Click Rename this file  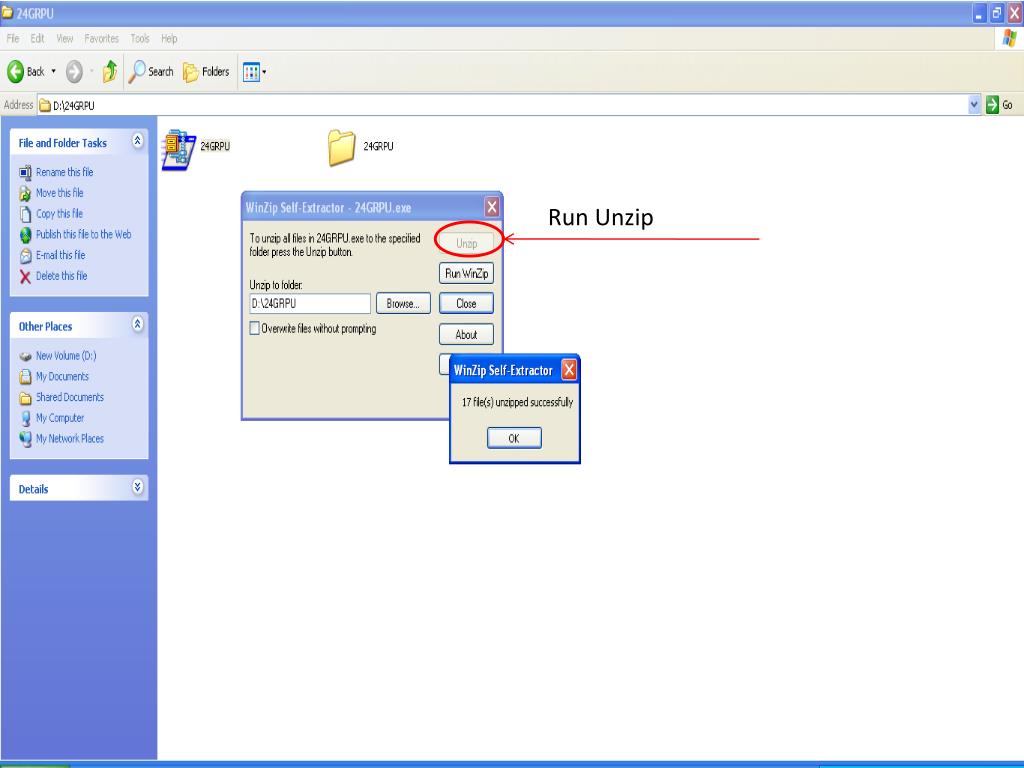click(x=64, y=172)
